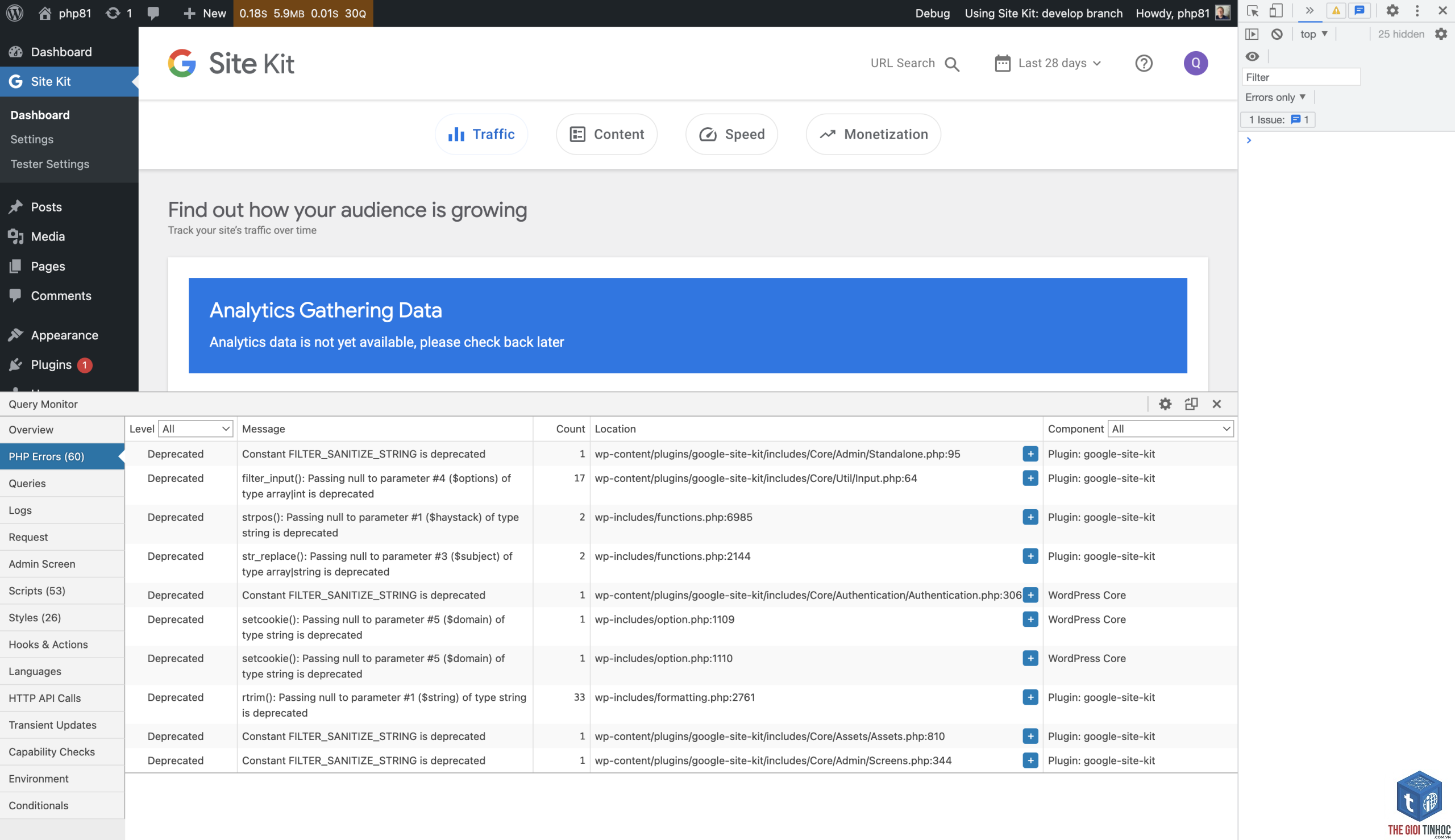Toggle DevTools device toolbar icon
This screenshot has height=840, width=1455.
(1275, 11)
